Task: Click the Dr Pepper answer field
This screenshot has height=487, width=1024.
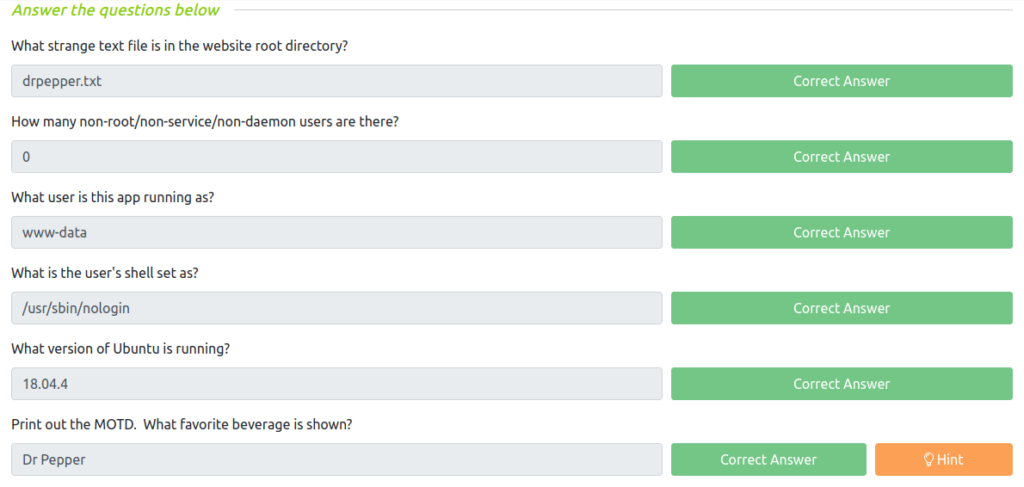Action: [x=337, y=460]
